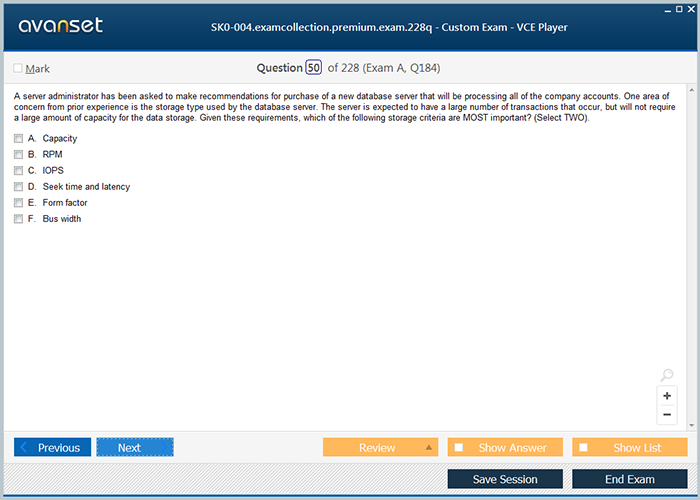Toggle the Show Answer button

click(x=505, y=448)
